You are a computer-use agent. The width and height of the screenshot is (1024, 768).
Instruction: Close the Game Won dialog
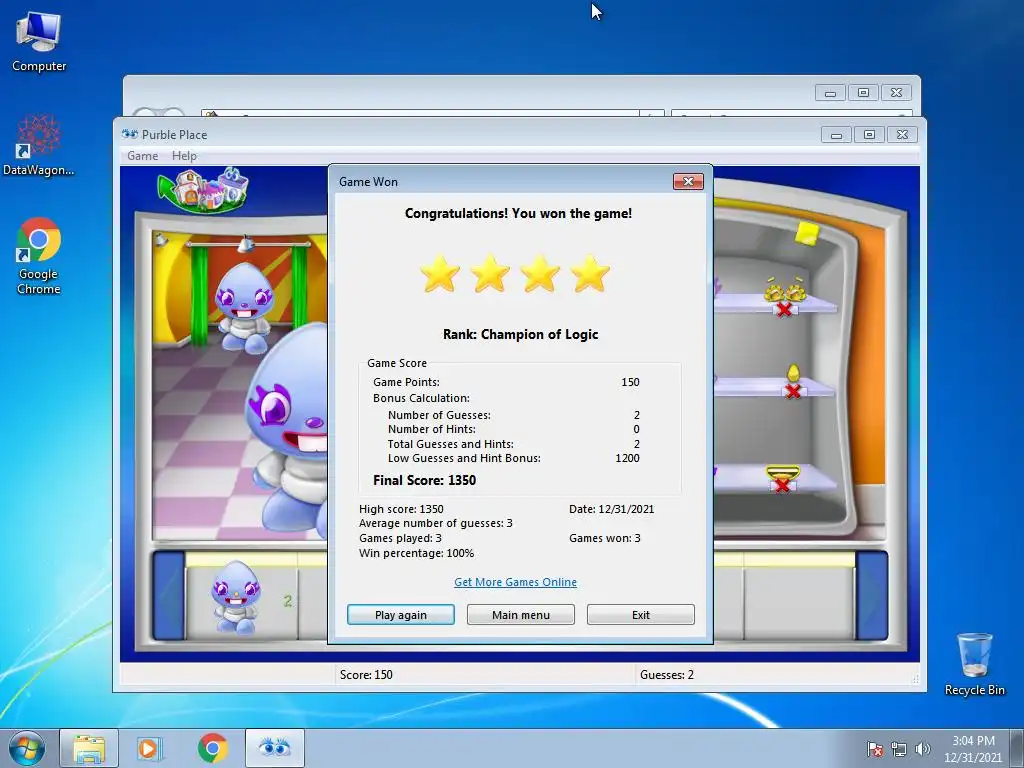pos(688,182)
